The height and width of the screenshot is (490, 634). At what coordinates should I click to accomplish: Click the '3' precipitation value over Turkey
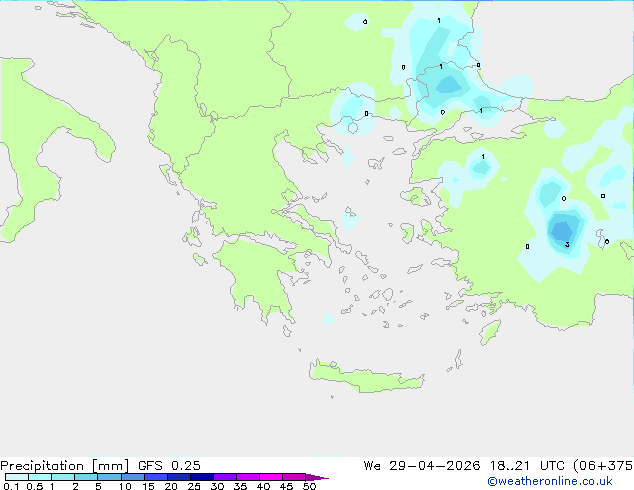coord(567,244)
